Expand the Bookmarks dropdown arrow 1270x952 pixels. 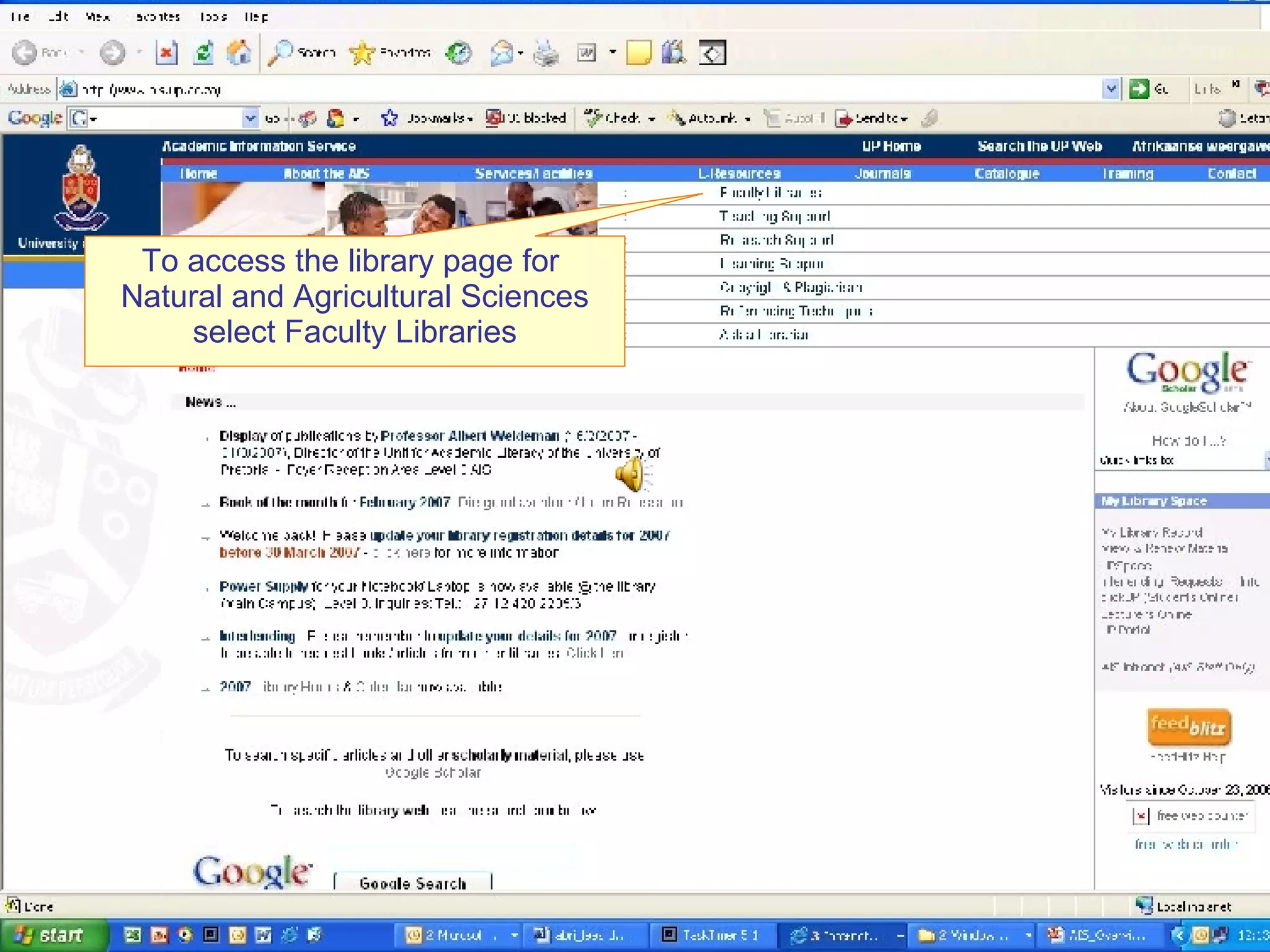[x=471, y=119]
